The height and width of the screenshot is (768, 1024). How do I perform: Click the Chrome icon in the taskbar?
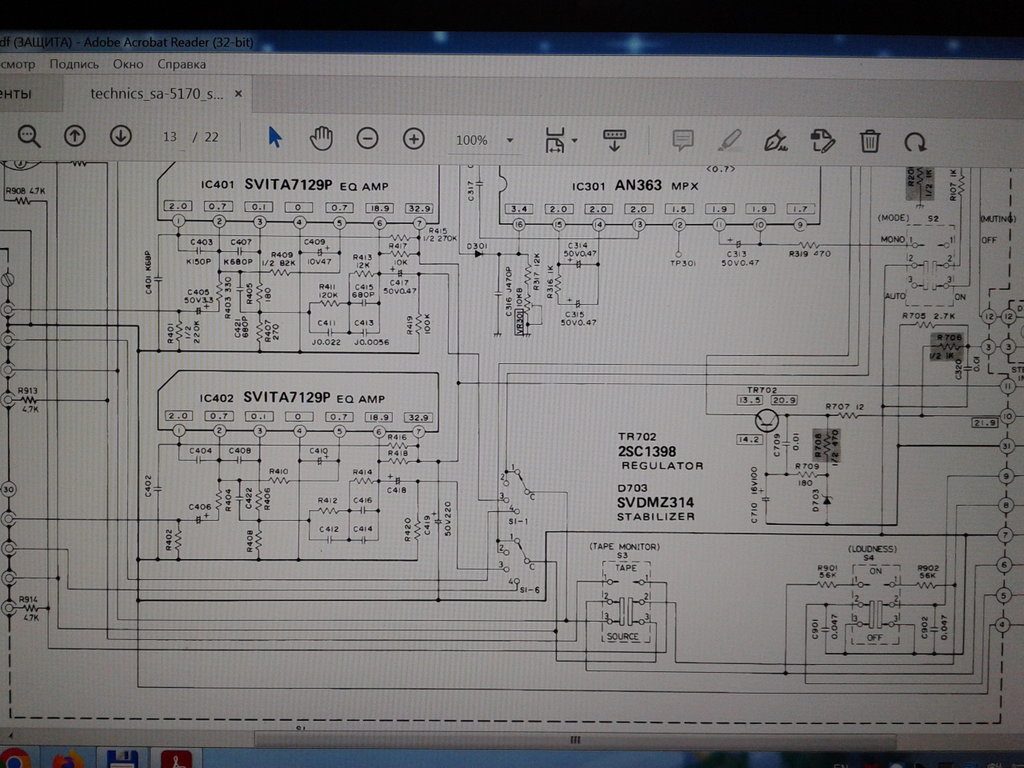pos(14,760)
